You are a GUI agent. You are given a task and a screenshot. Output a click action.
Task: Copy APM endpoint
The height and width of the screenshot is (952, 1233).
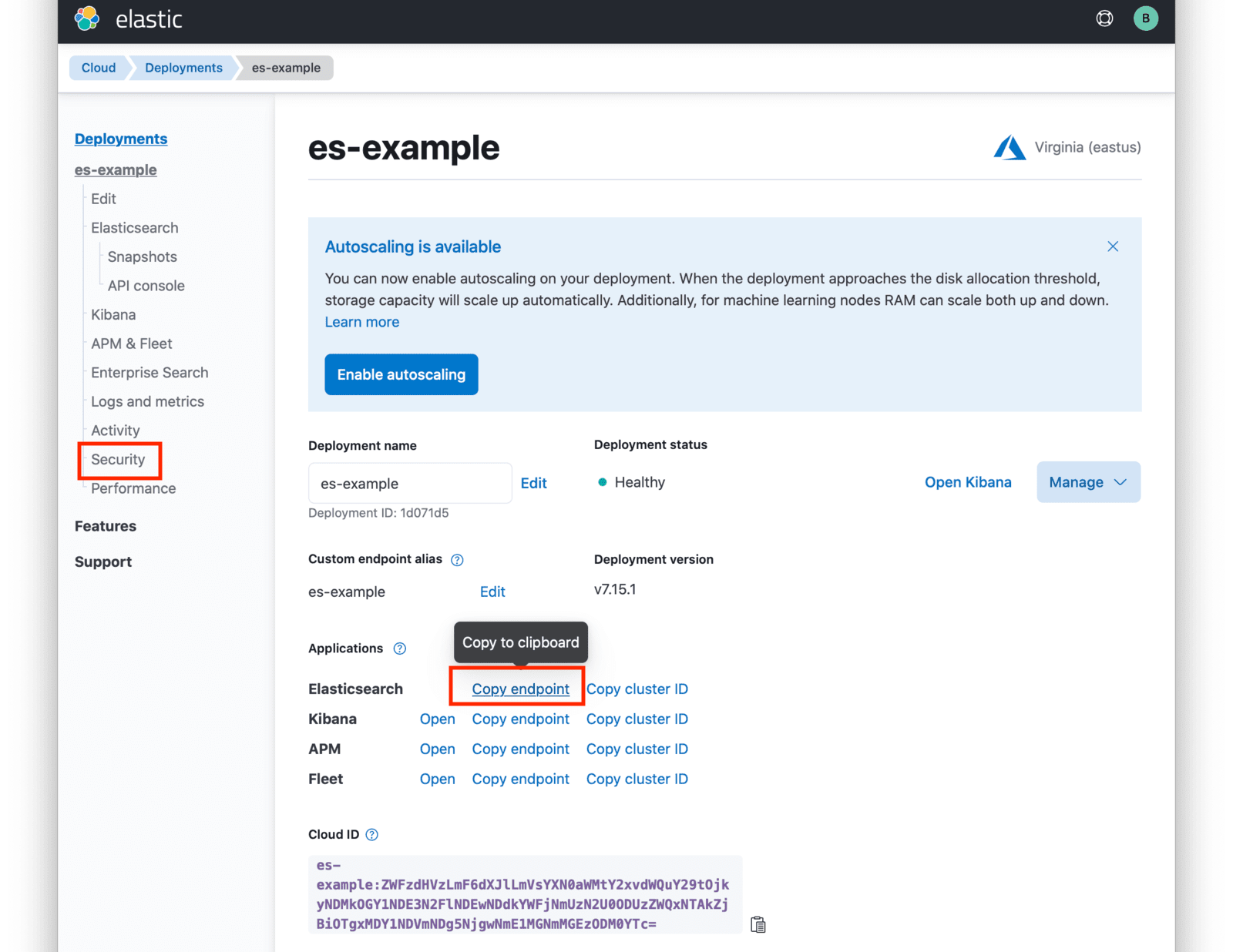(x=521, y=749)
